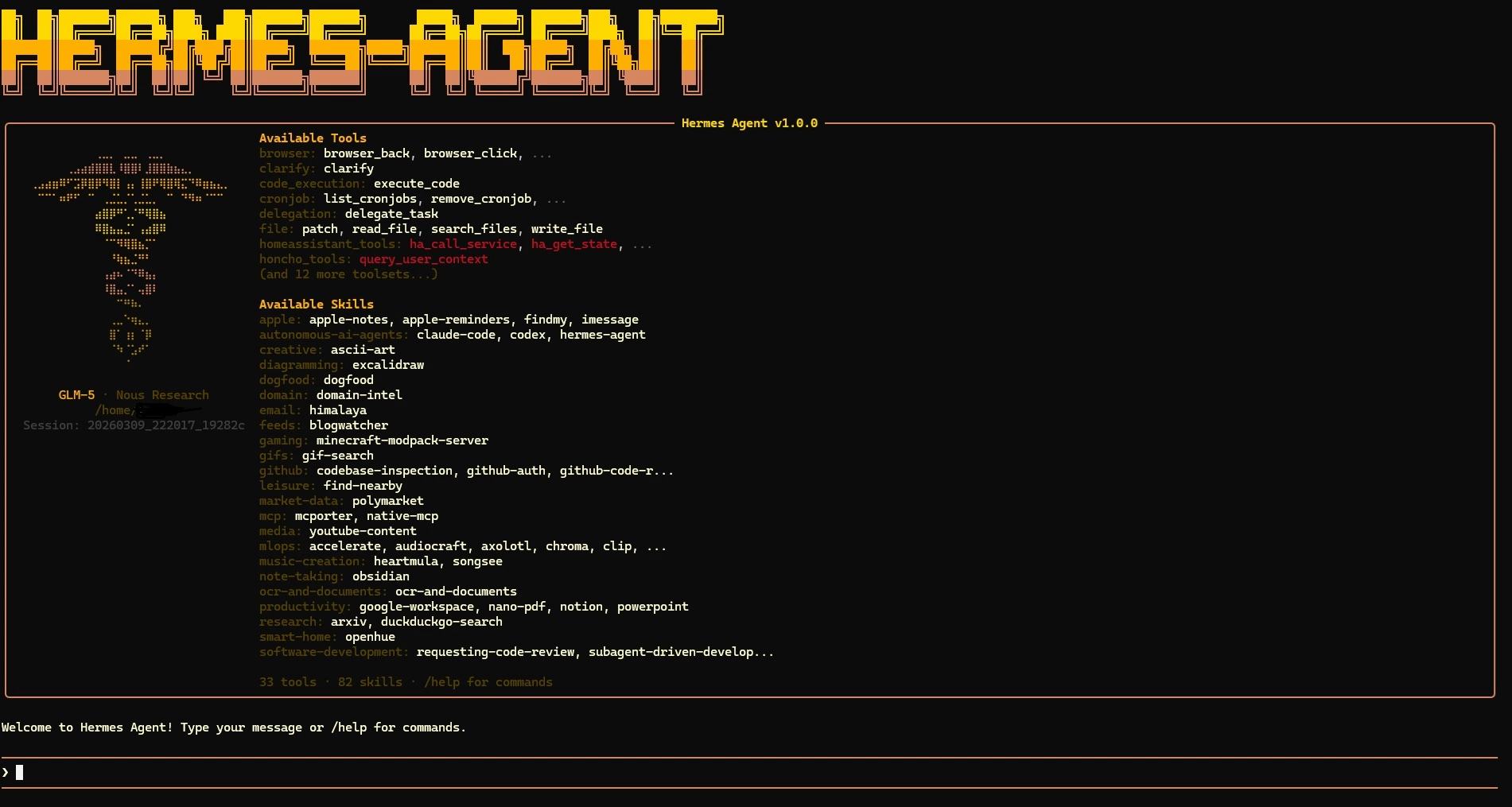The image size is (1512, 807).
Task: Select the "browser_back" tool name
Action: pos(367,153)
